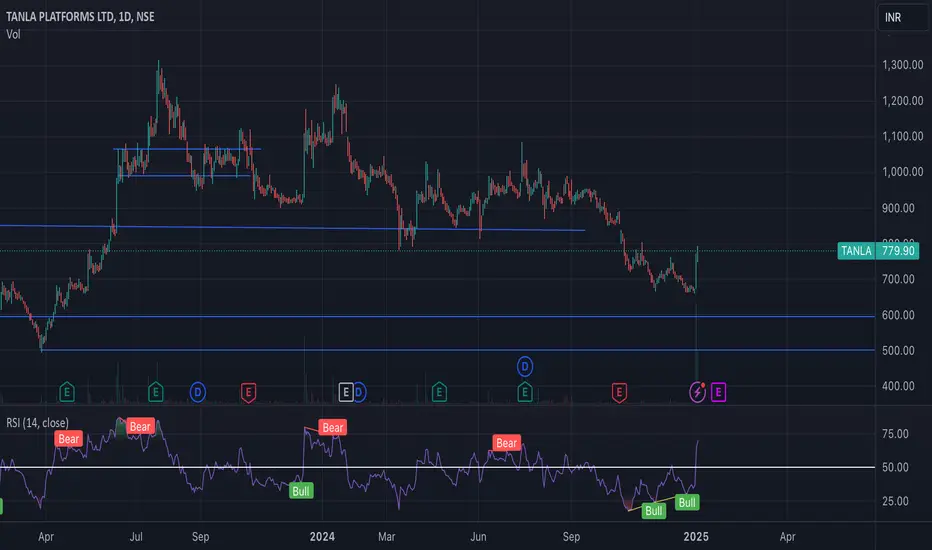This screenshot has height=550, width=932.
Task: Click RSI (14, close) indicator legend
Action: coord(37,423)
